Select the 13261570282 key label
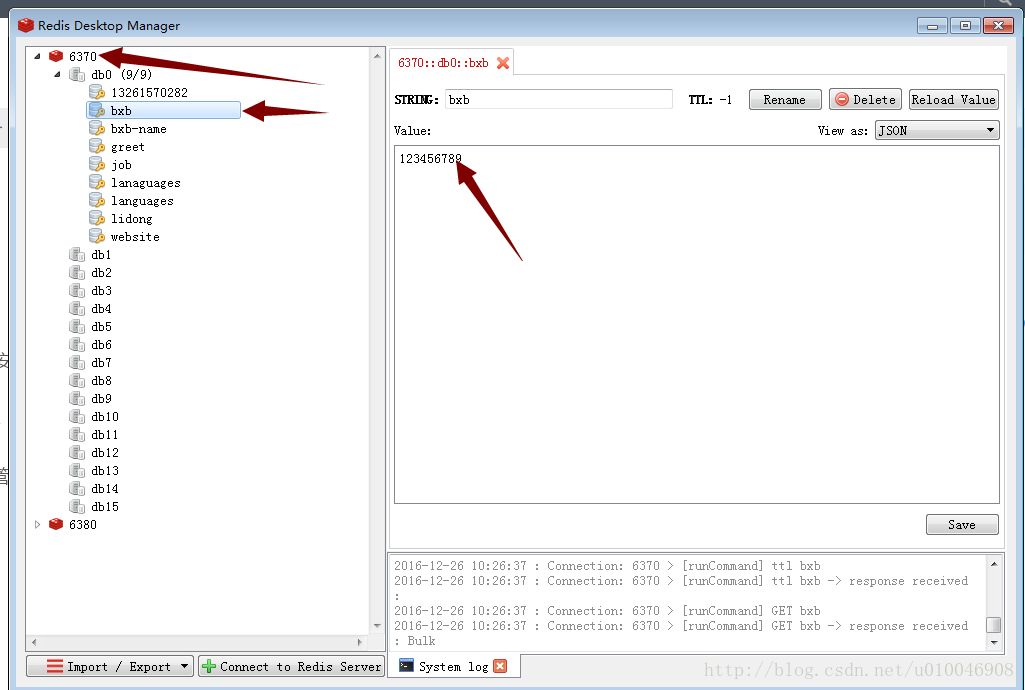The image size is (1025, 690). (149, 93)
